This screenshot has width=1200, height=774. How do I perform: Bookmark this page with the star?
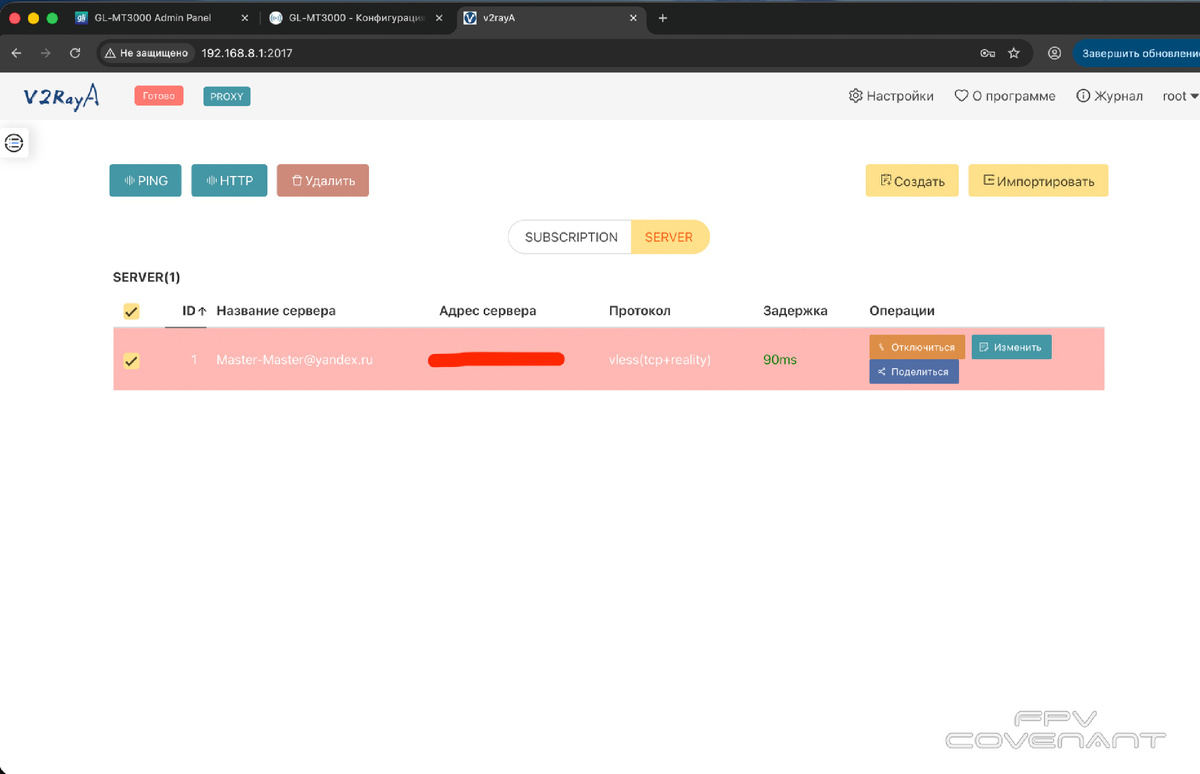[1014, 53]
